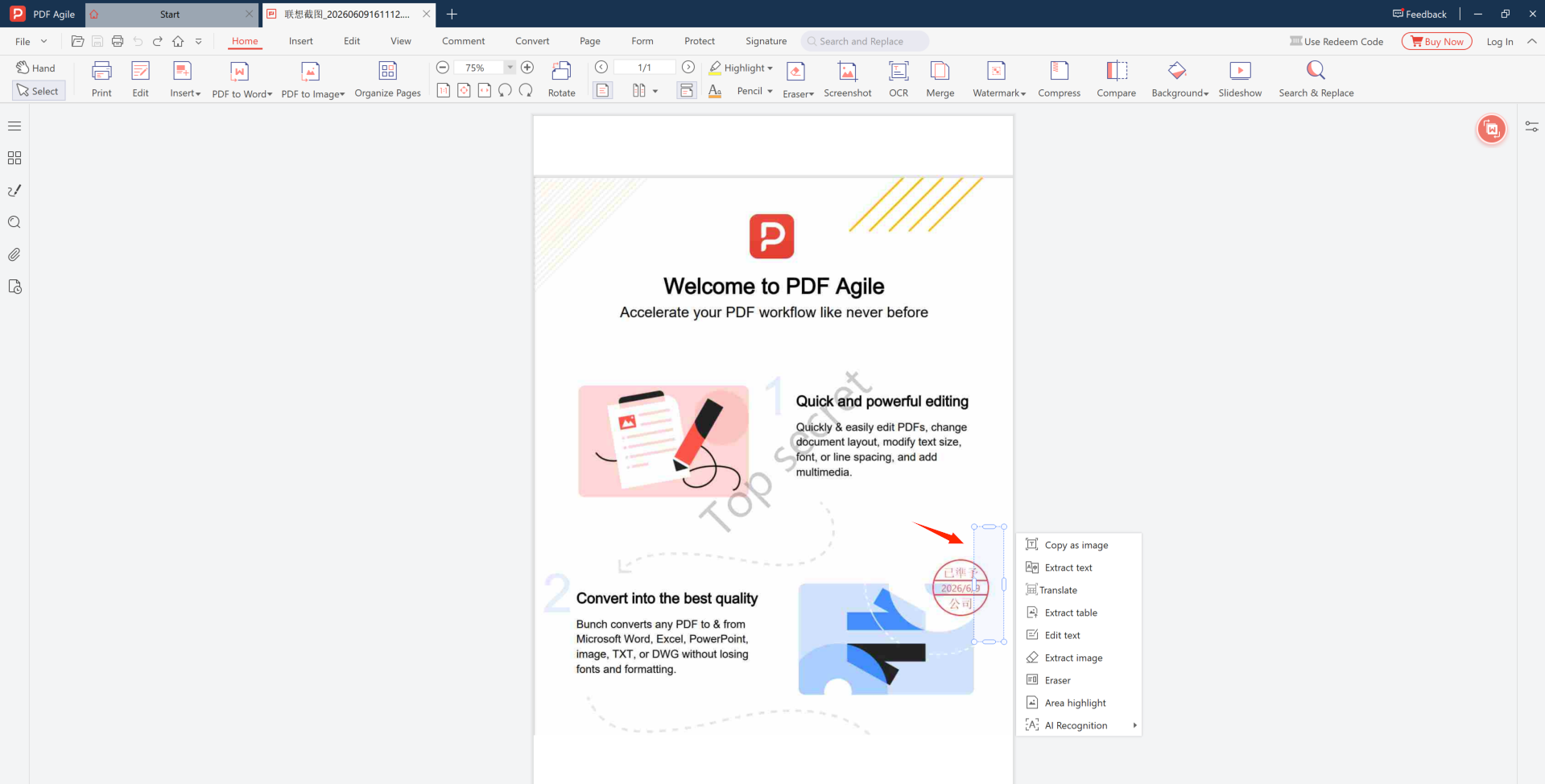Toggle continuous scrolling mode icon

pyautogui.click(x=686, y=90)
